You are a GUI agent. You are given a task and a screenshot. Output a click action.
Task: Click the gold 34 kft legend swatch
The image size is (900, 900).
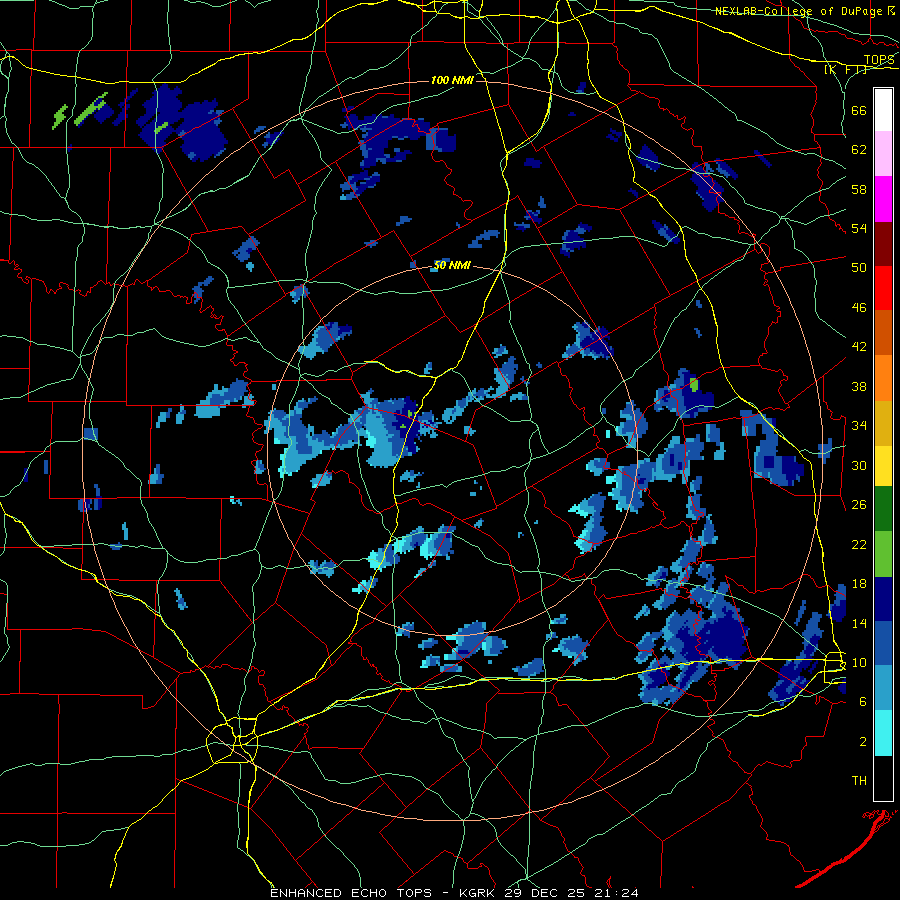[x=883, y=423]
